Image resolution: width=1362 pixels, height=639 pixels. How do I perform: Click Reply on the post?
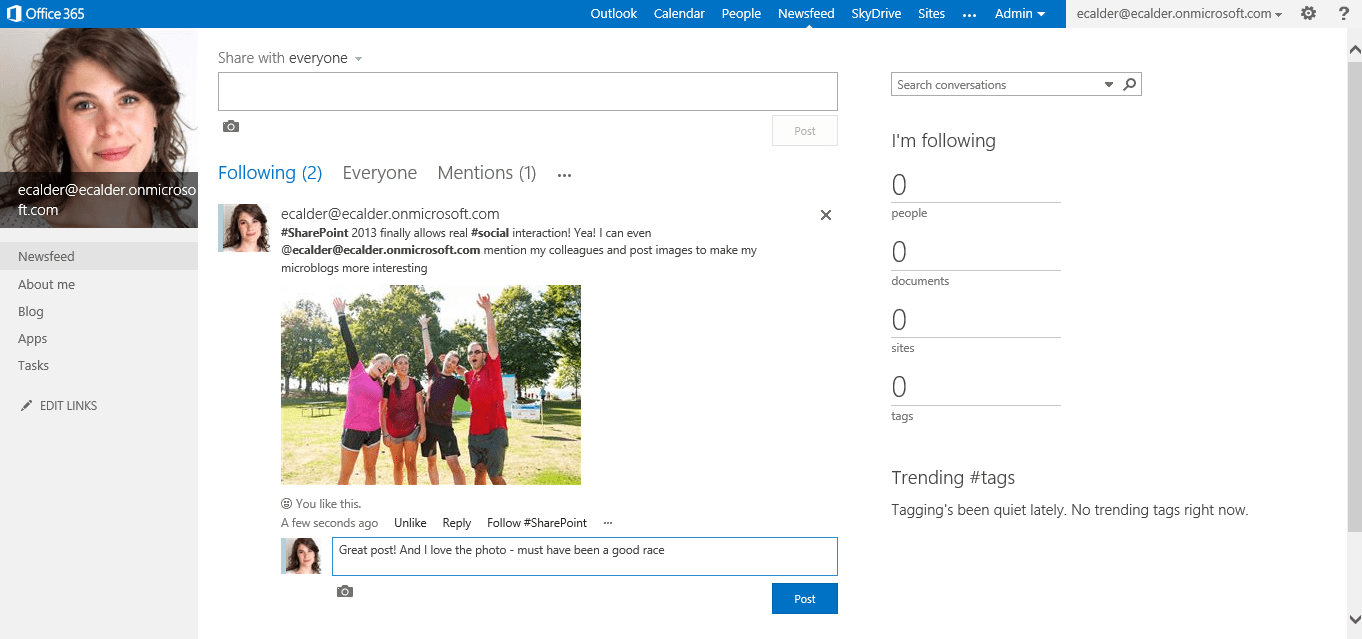(457, 523)
